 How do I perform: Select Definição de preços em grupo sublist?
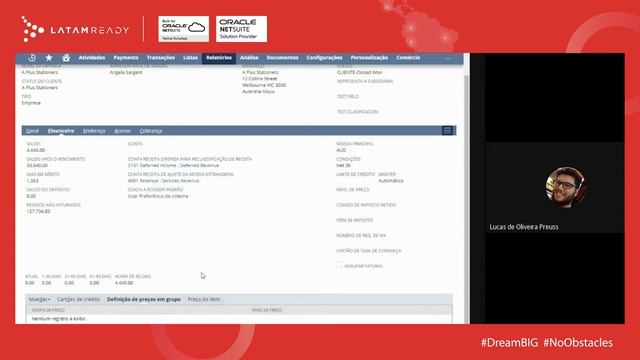(x=144, y=299)
